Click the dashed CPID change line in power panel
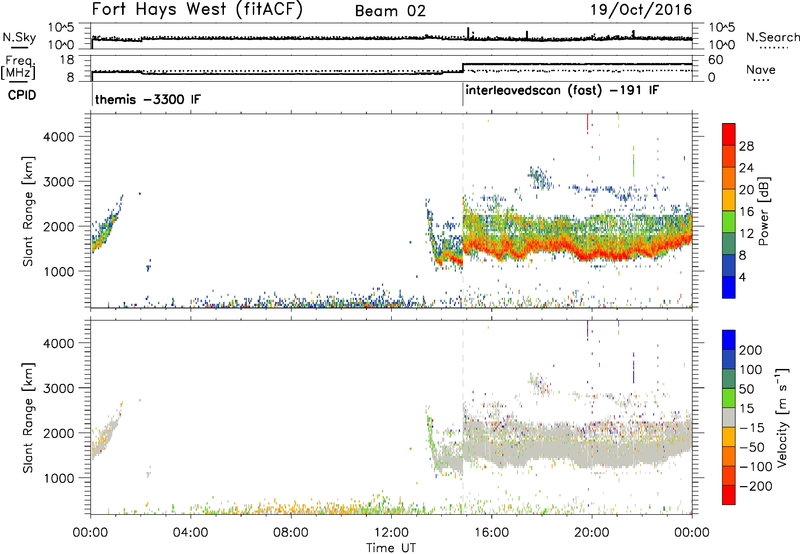This screenshot has height=554, width=800. point(463,211)
